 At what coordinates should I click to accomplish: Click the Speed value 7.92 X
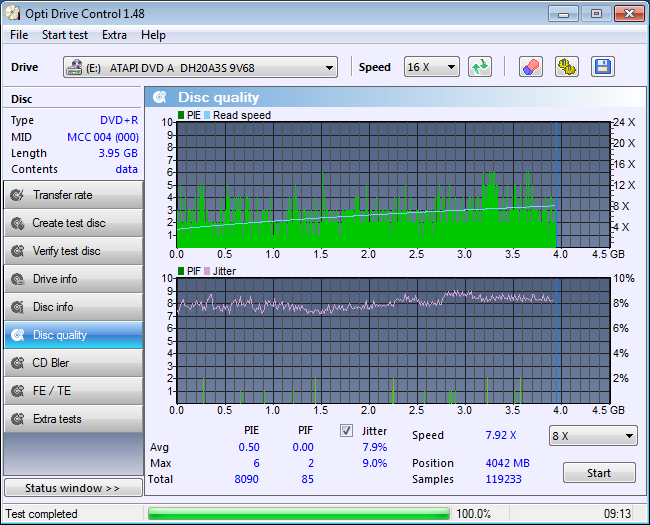tap(501, 435)
